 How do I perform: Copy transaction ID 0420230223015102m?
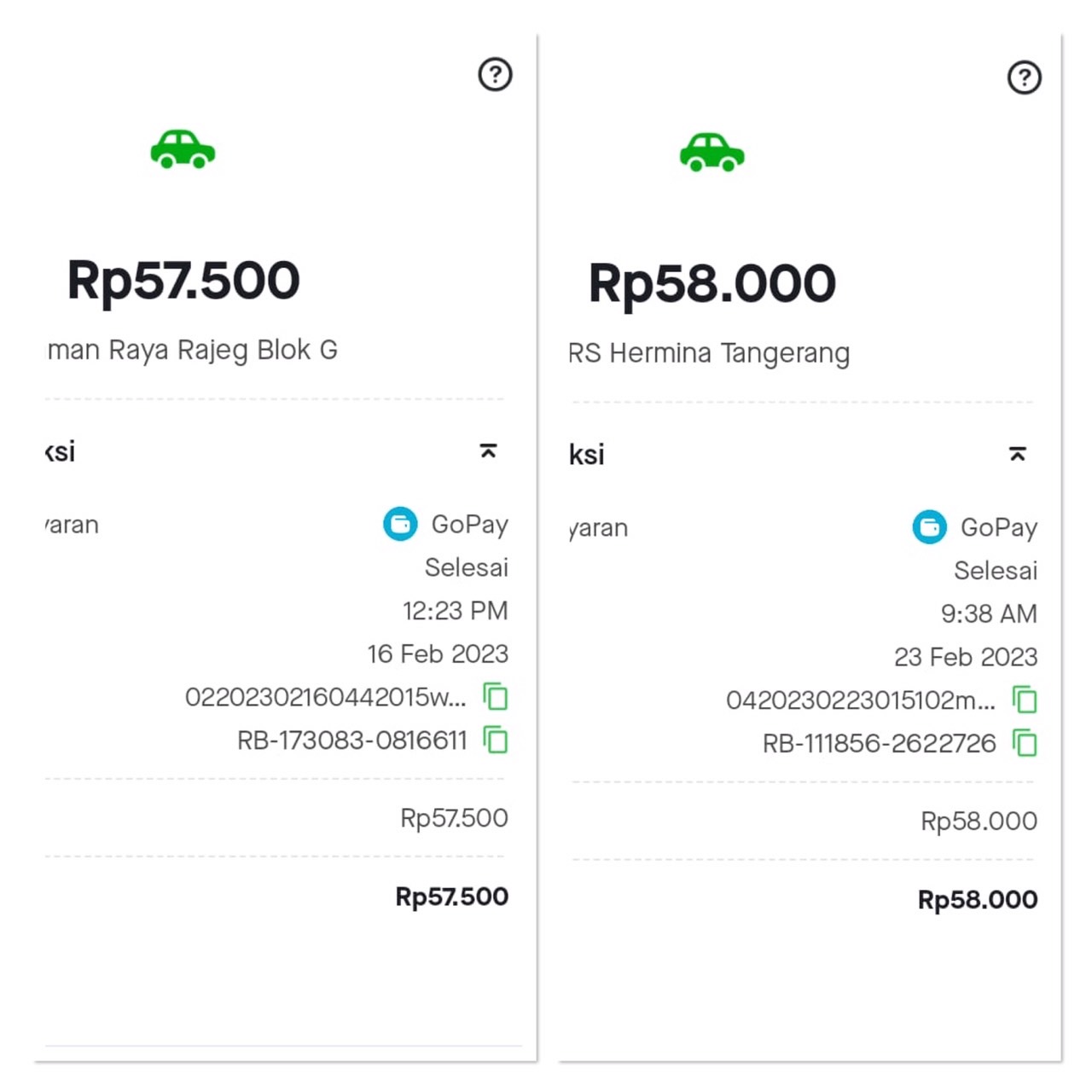coord(1025,700)
